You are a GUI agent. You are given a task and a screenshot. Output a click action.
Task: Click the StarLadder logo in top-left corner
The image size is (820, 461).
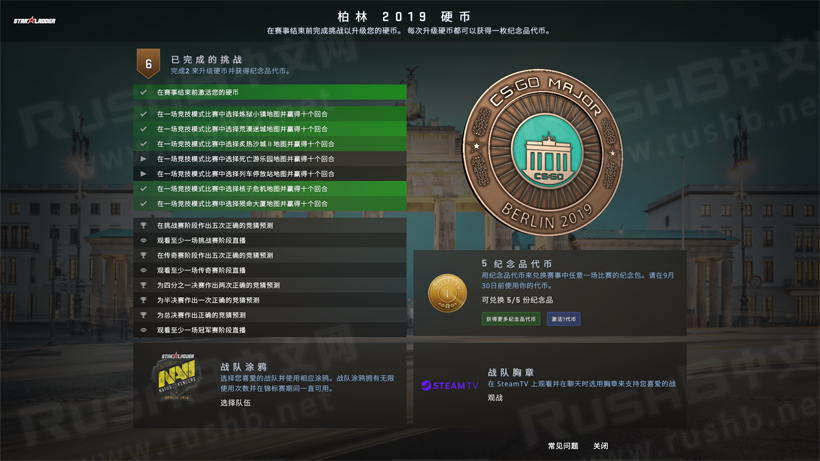[34, 20]
